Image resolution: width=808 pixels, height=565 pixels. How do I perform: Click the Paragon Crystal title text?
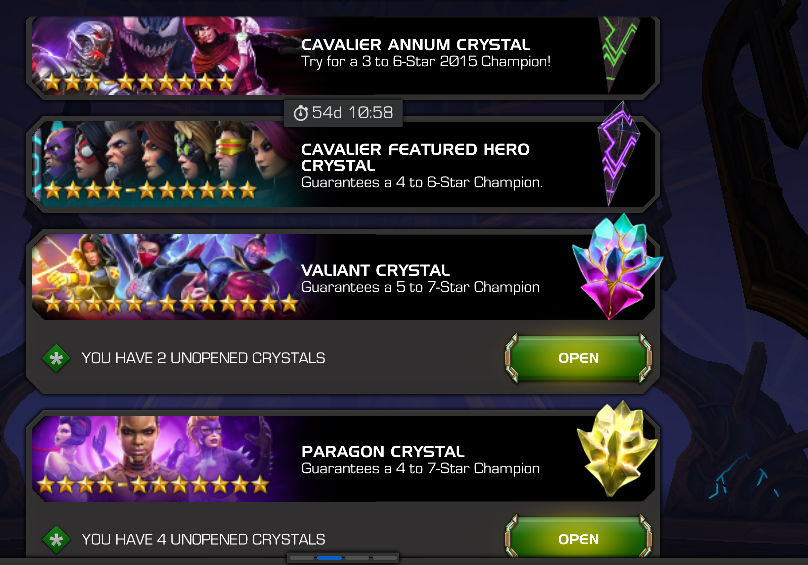tap(383, 452)
